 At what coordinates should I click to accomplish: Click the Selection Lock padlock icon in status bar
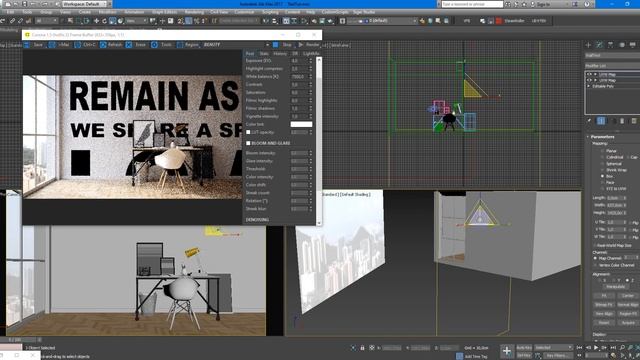(362, 348)
